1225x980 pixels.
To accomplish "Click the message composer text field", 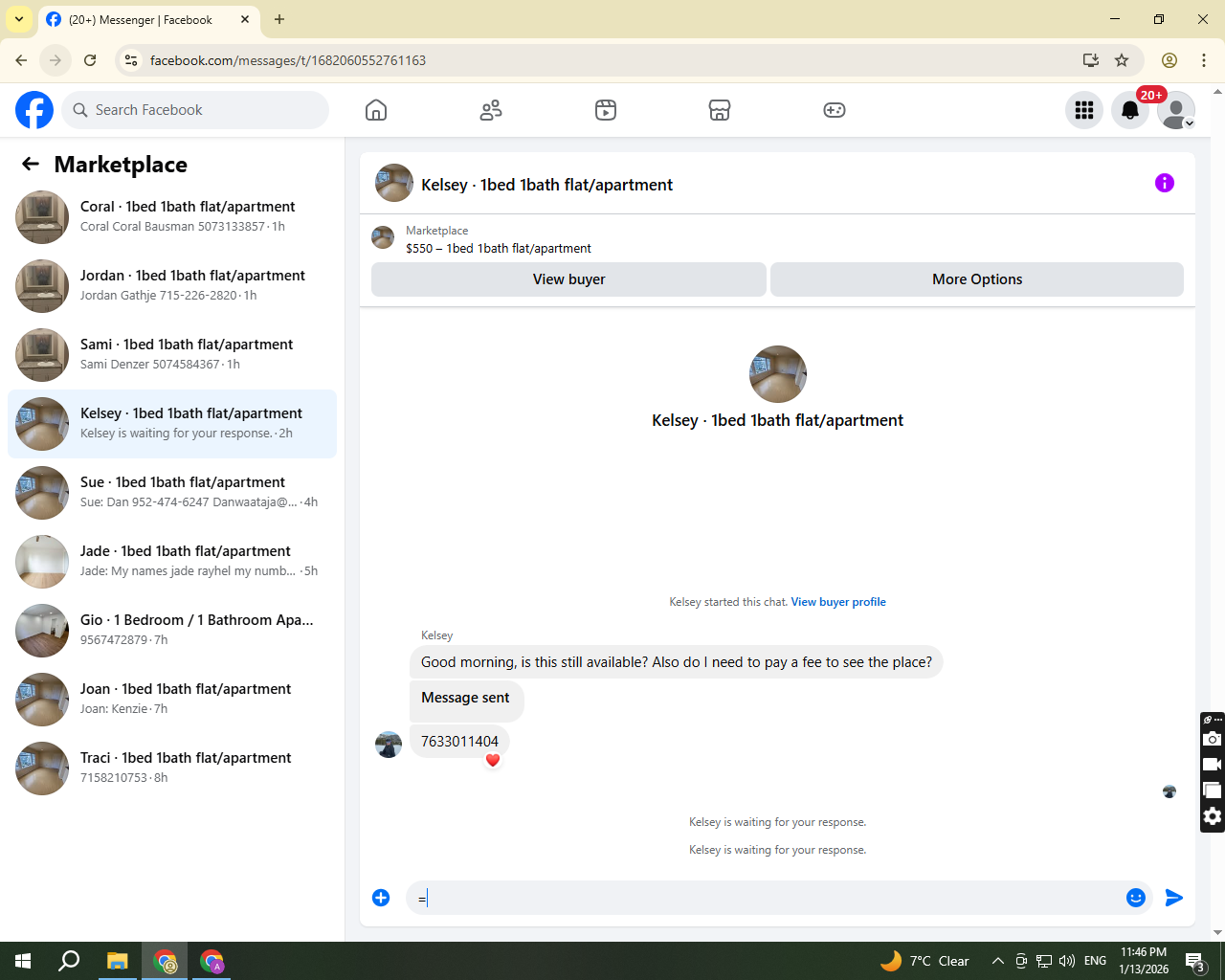I will point(766,898).
